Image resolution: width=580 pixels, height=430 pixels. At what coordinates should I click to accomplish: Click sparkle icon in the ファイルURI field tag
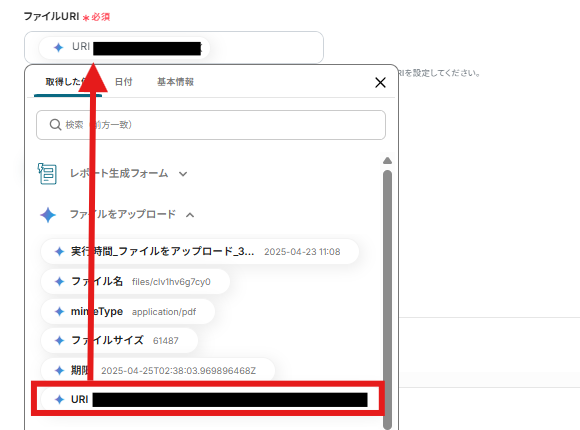[58, 47]
